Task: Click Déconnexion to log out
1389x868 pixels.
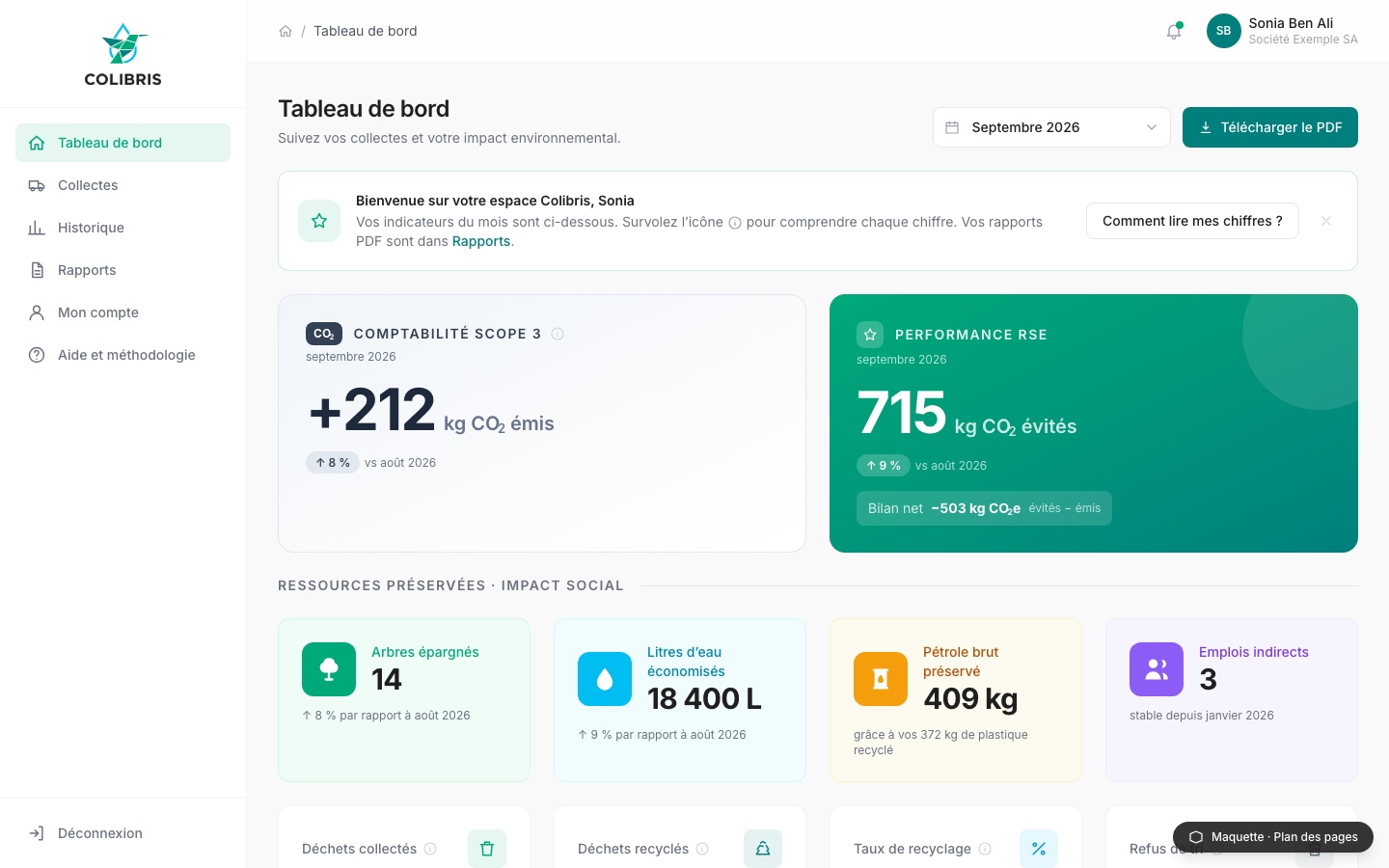Action: click(x=123, y=833)
